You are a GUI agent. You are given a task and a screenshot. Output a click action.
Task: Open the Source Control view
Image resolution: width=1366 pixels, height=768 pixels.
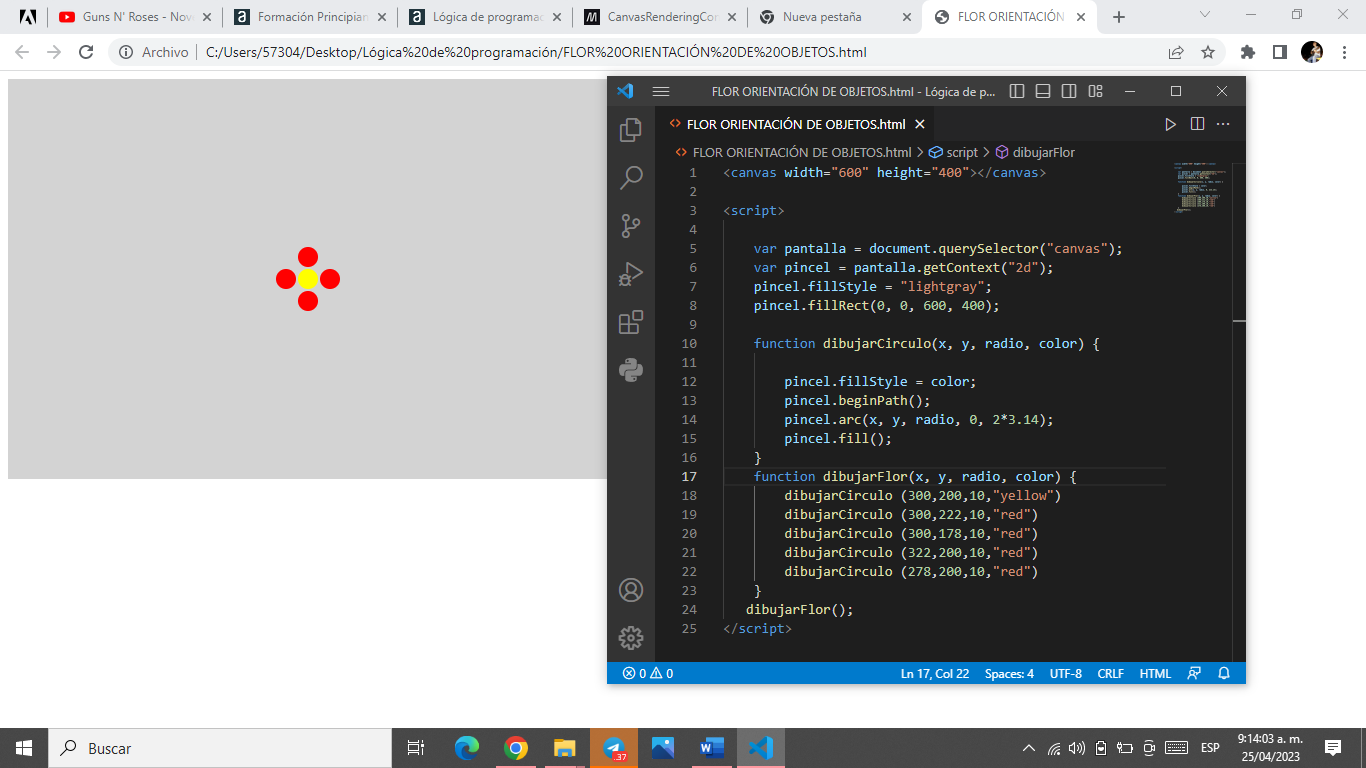click(x=631, y=226)
